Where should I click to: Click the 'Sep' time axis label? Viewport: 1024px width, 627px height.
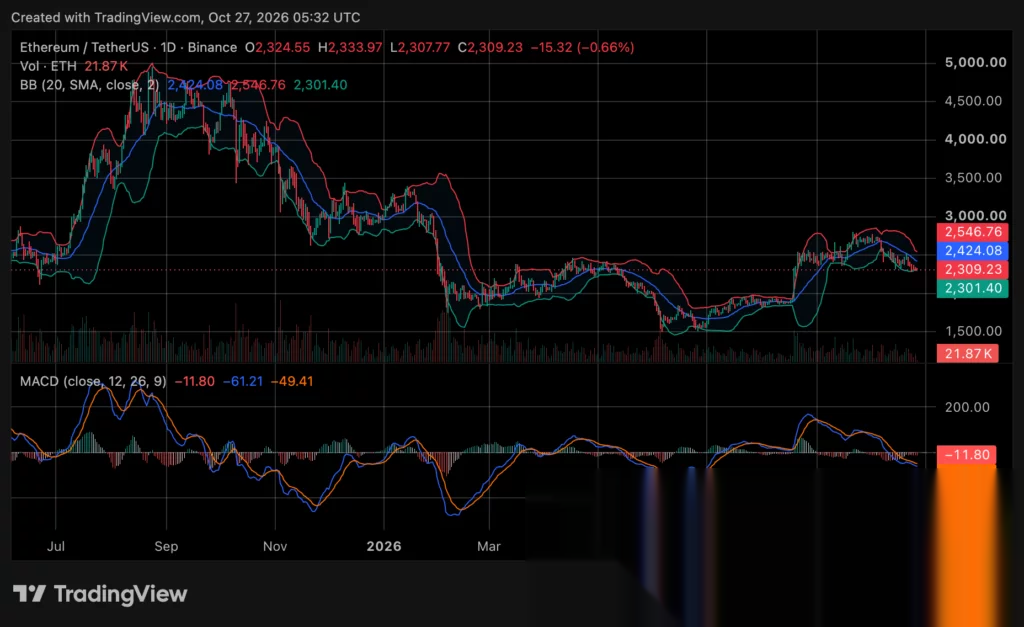click(166, 547)
